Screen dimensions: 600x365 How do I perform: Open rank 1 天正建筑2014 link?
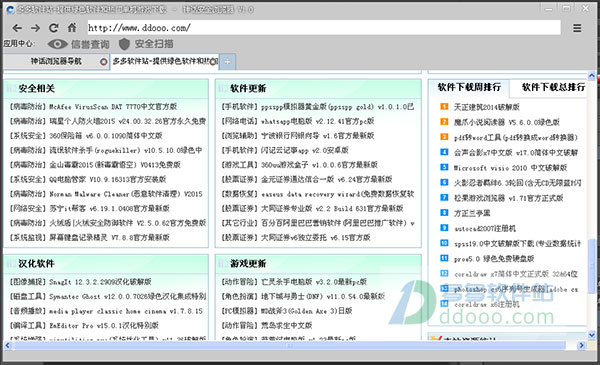point(486,107)
